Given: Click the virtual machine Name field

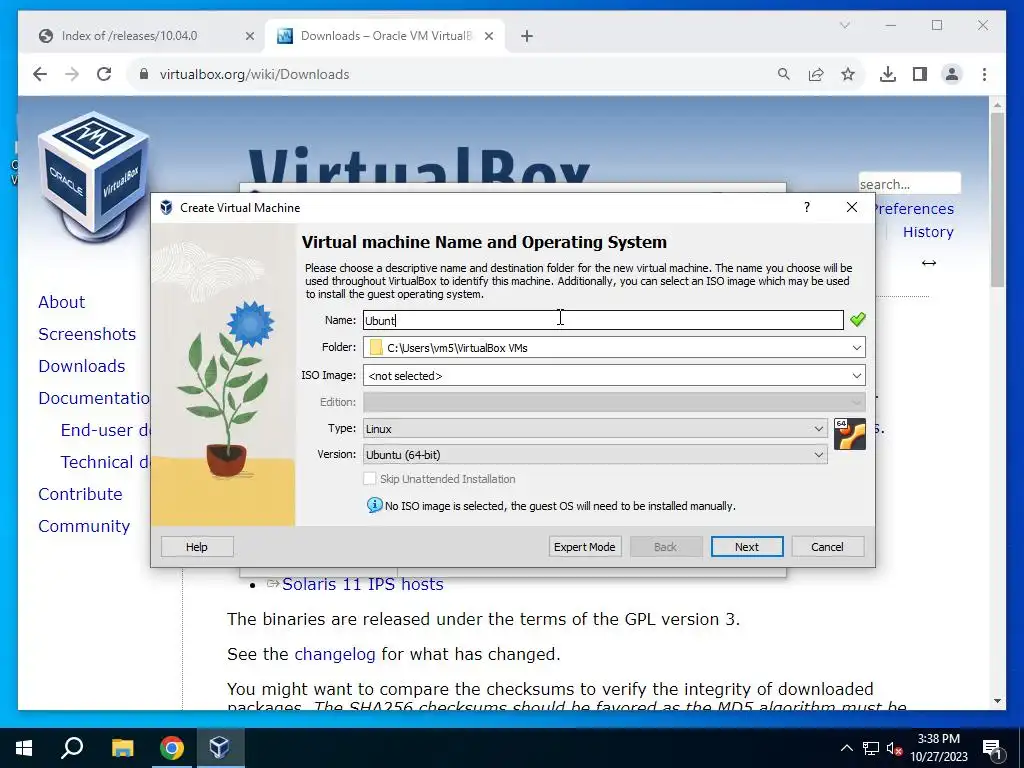Looking at the screenshot, I should tap(603, 320).
